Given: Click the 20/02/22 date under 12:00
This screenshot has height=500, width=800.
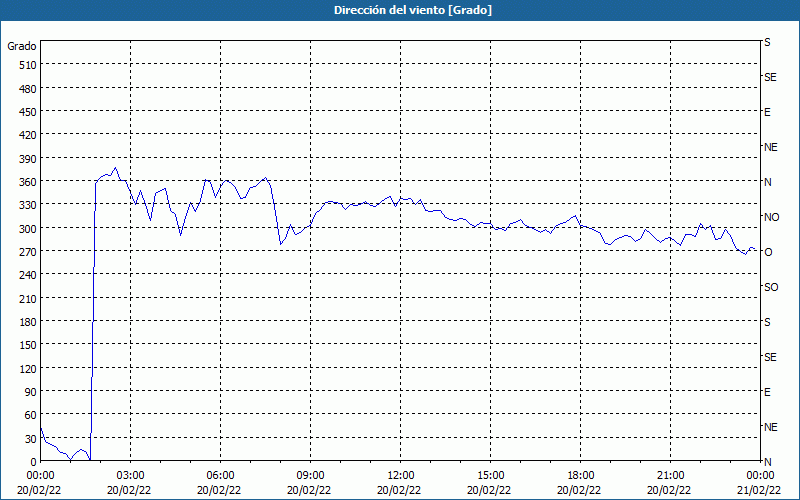Looking at the screenshot, I should tap(401, 490).
